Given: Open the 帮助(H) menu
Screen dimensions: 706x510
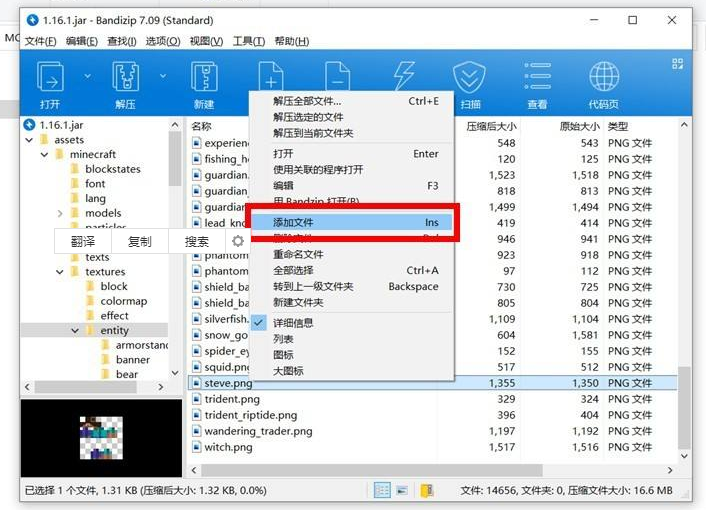Looking at the screenshot, I should (x=292, y=41).
